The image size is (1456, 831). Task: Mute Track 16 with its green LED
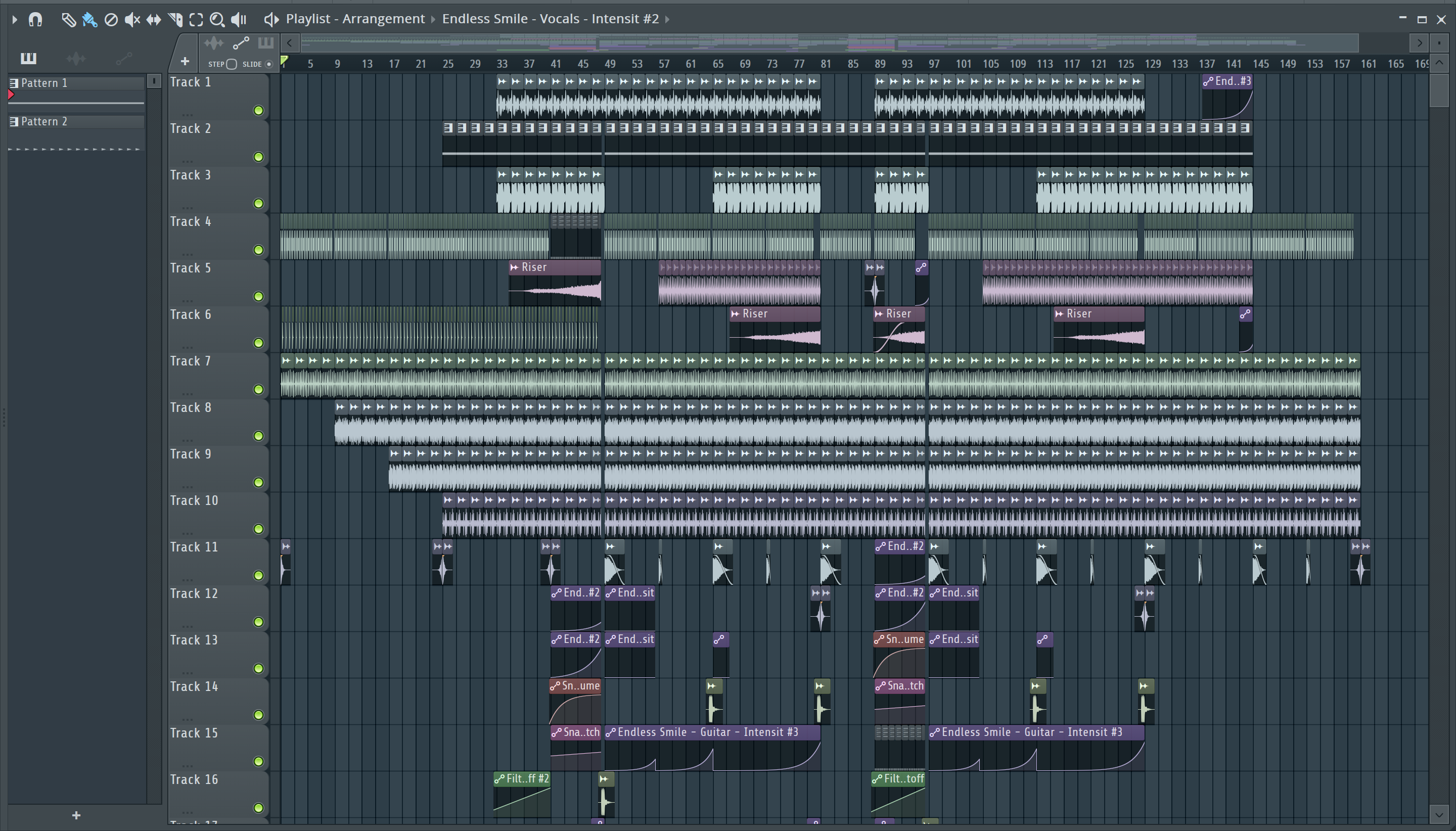tap(258, 808)
